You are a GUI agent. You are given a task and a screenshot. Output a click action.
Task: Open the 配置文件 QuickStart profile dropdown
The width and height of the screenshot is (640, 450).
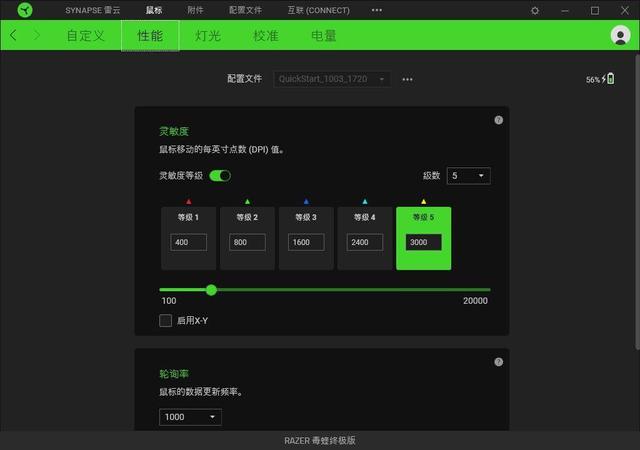(332, 79)
